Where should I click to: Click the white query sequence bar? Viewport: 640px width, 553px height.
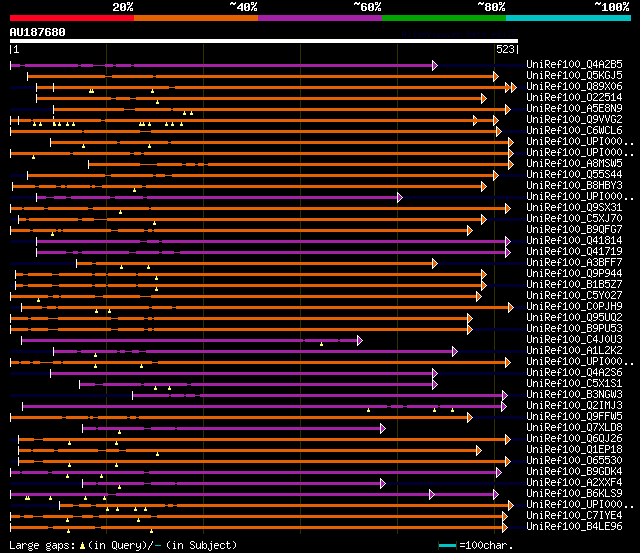[264, 41]
